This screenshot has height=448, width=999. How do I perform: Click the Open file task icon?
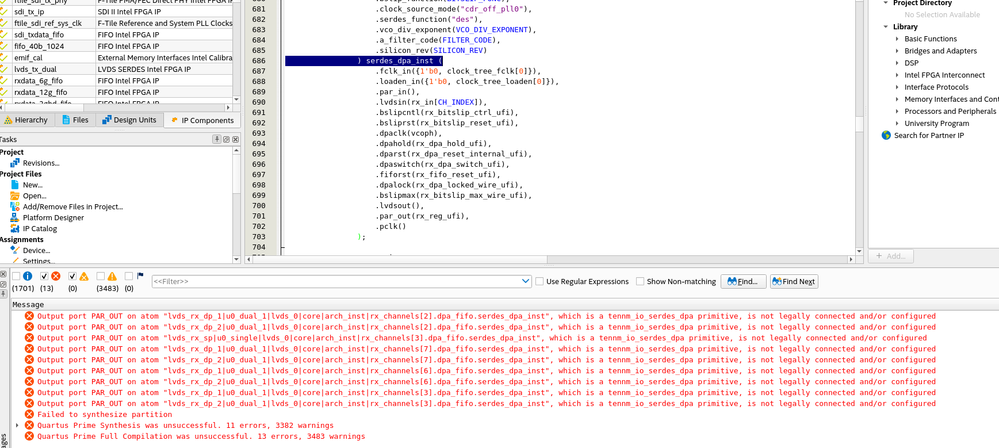click(15, 196)
